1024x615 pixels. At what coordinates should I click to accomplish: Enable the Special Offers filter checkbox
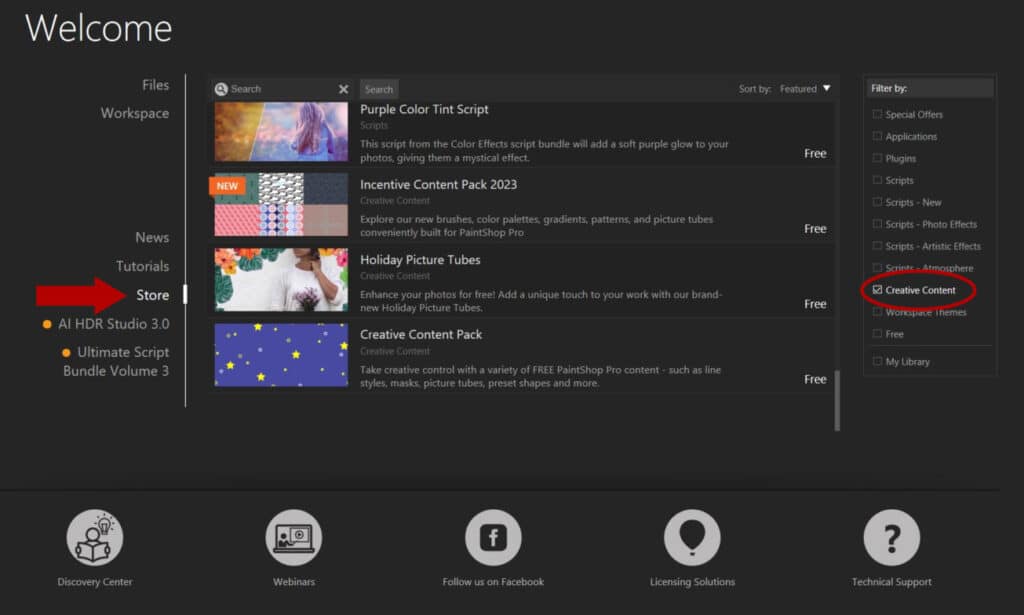pos(878,115)
